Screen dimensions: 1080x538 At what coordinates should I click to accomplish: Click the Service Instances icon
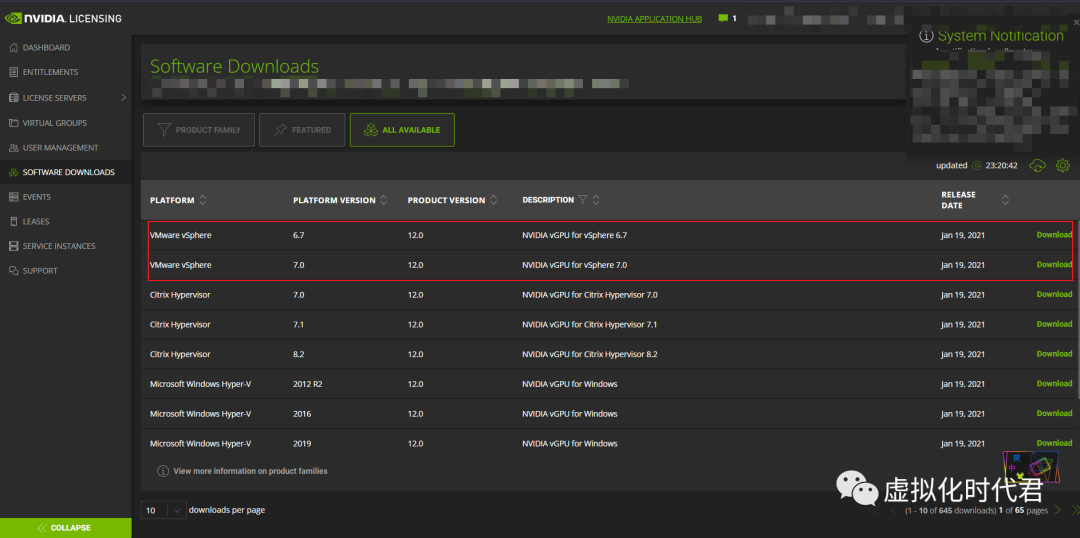(x=13, y=246)
